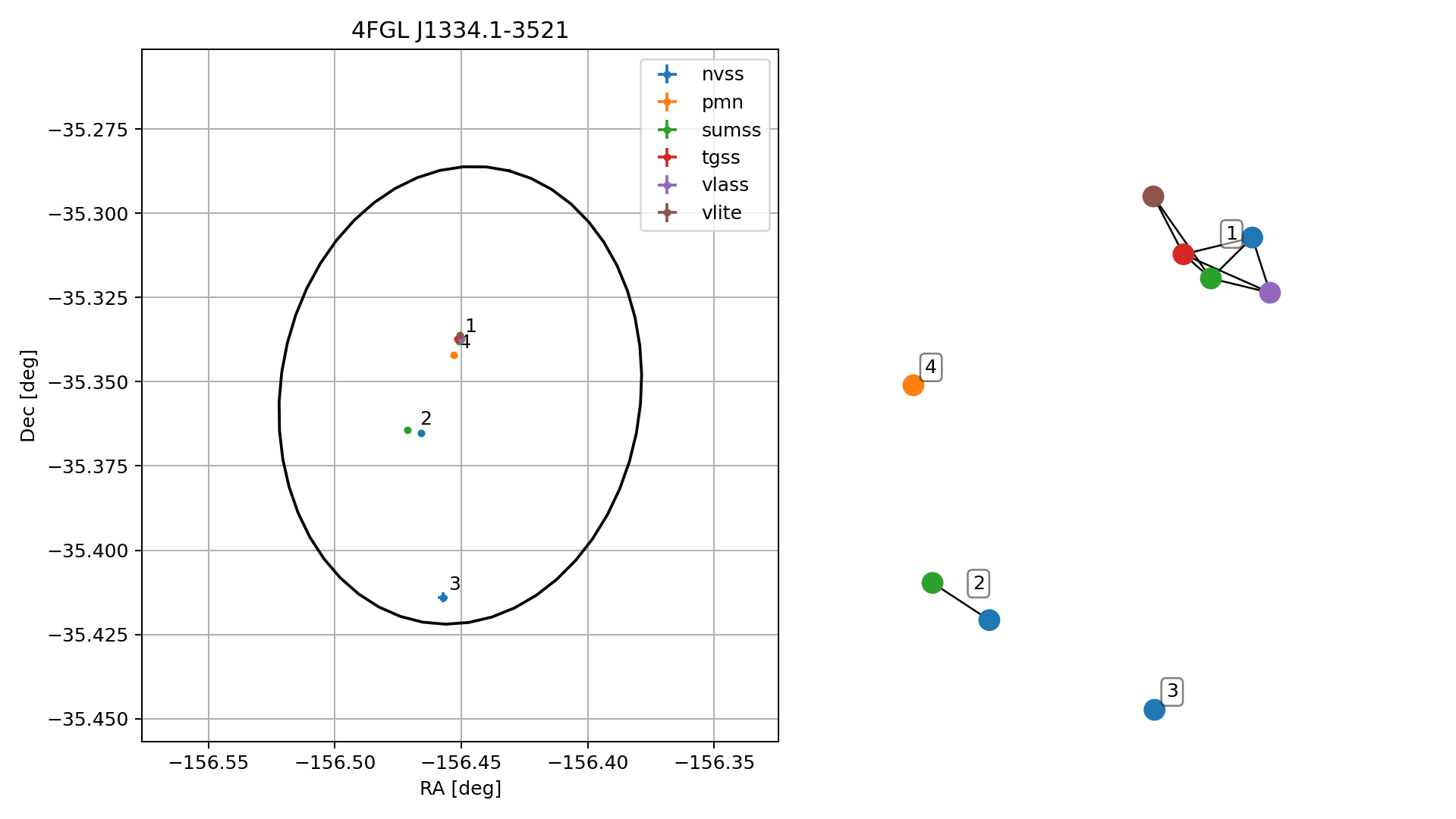This screenshot has width=1456, height=819.
Task: Click the vlite legend marker
Action: 667,213
